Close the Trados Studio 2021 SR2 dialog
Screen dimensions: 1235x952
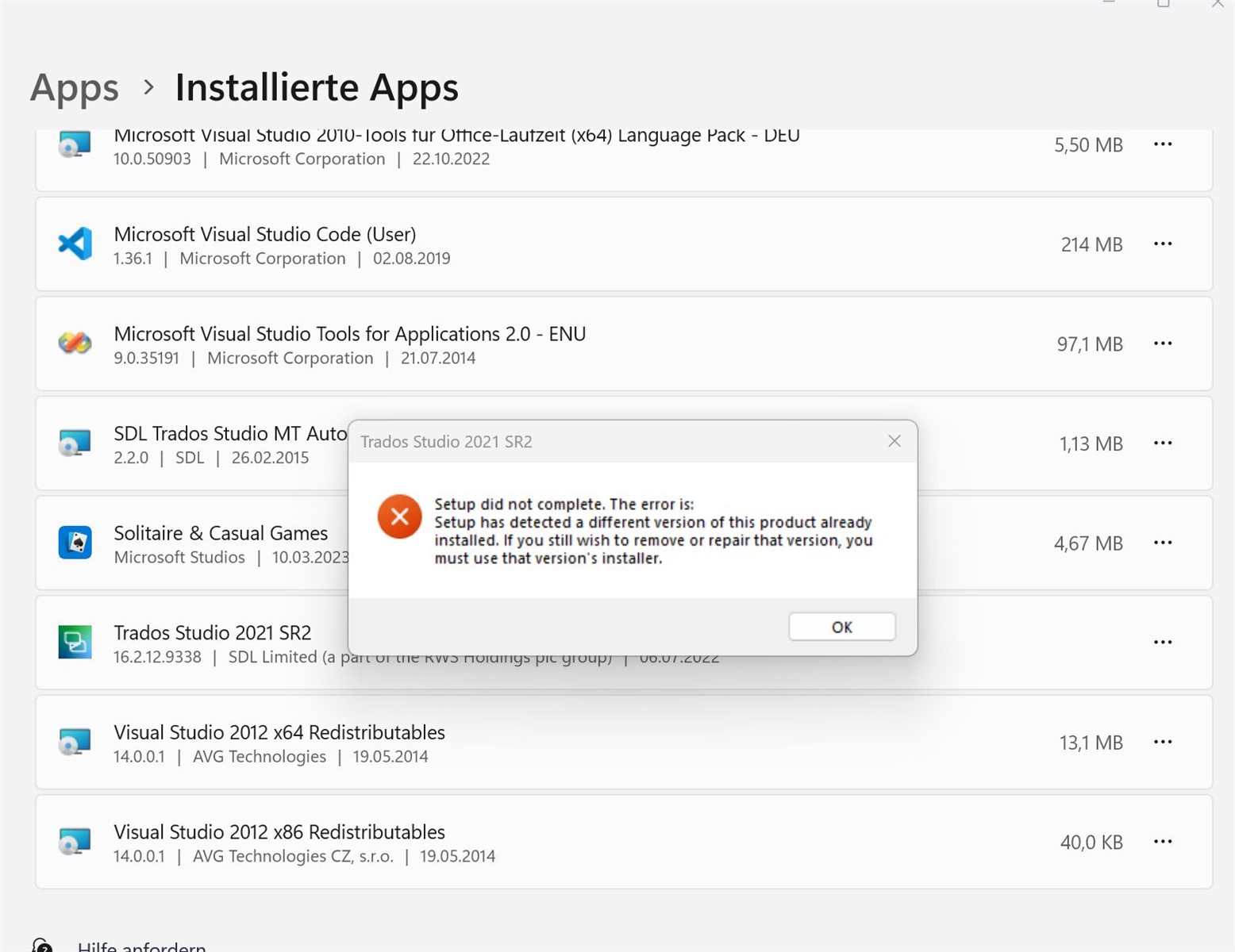tap(895, 441)
